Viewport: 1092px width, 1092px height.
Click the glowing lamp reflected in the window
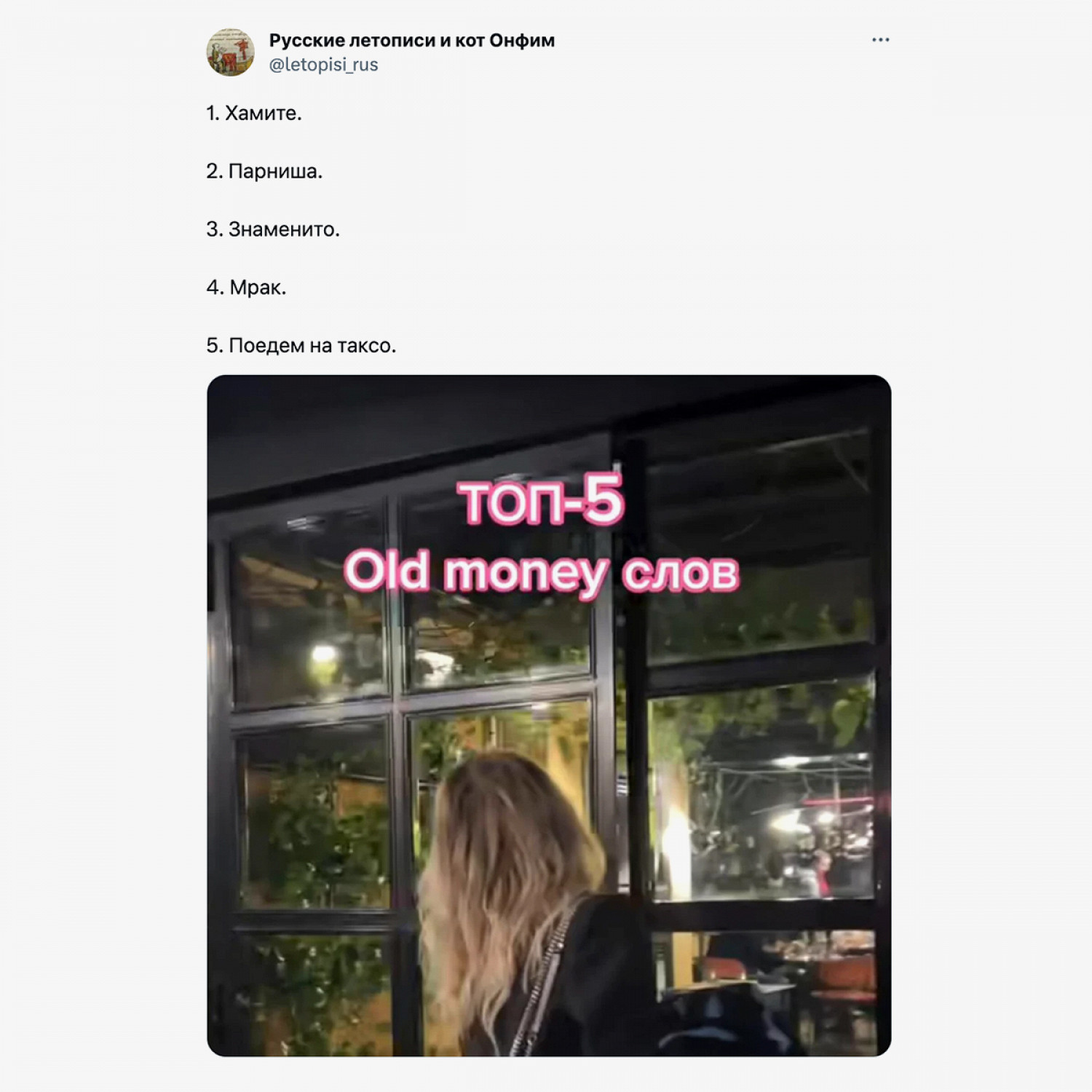coord(324,654)
